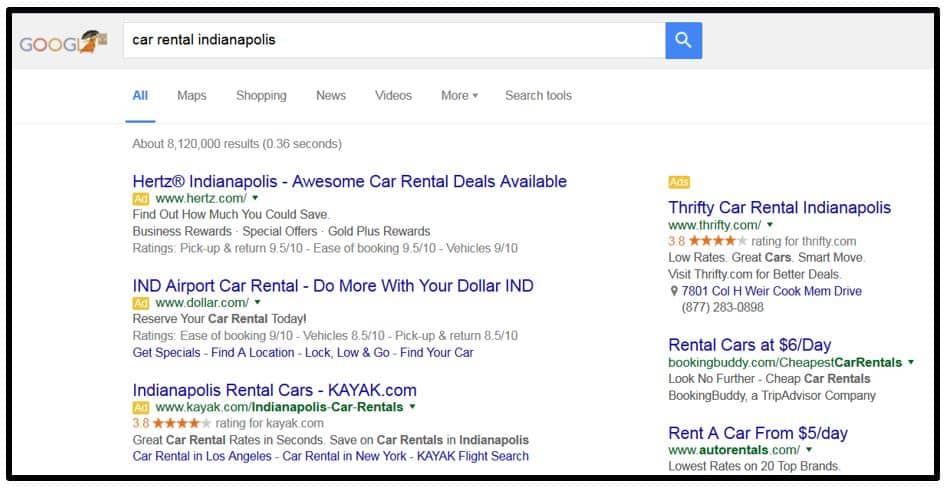Click KAYAK Flight Search sitelink
The image size is (948, 488).
tap(473, 456)
